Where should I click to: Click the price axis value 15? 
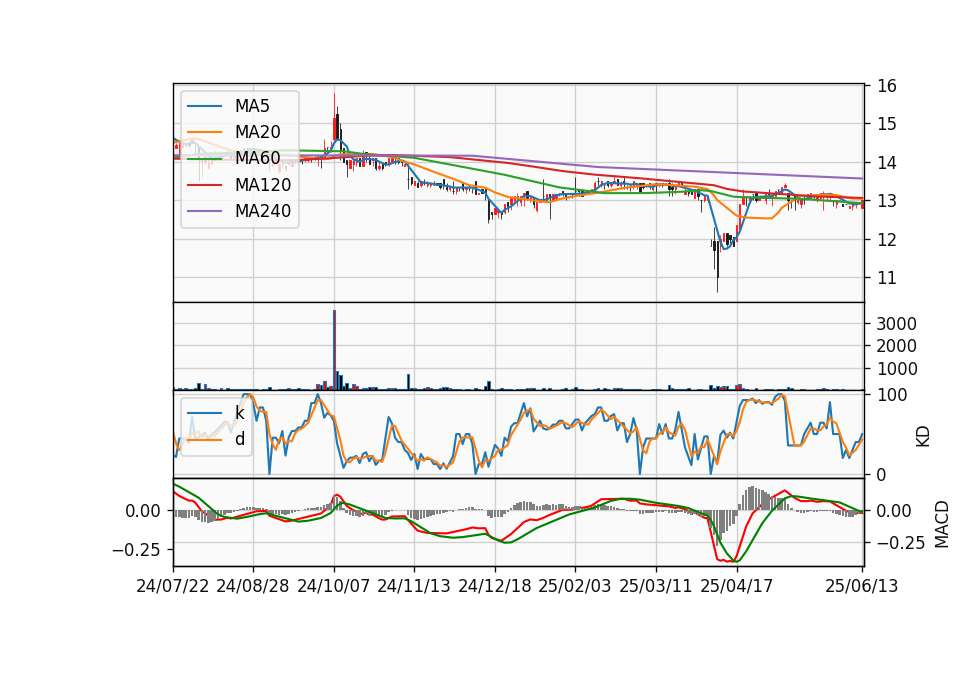pos(887,124)
